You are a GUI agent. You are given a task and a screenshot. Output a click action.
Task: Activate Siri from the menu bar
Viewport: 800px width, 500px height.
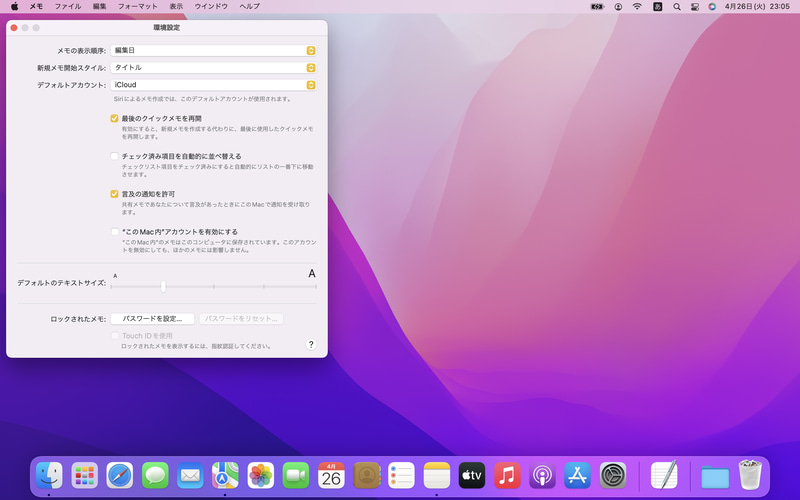click(x=712, y=7)
